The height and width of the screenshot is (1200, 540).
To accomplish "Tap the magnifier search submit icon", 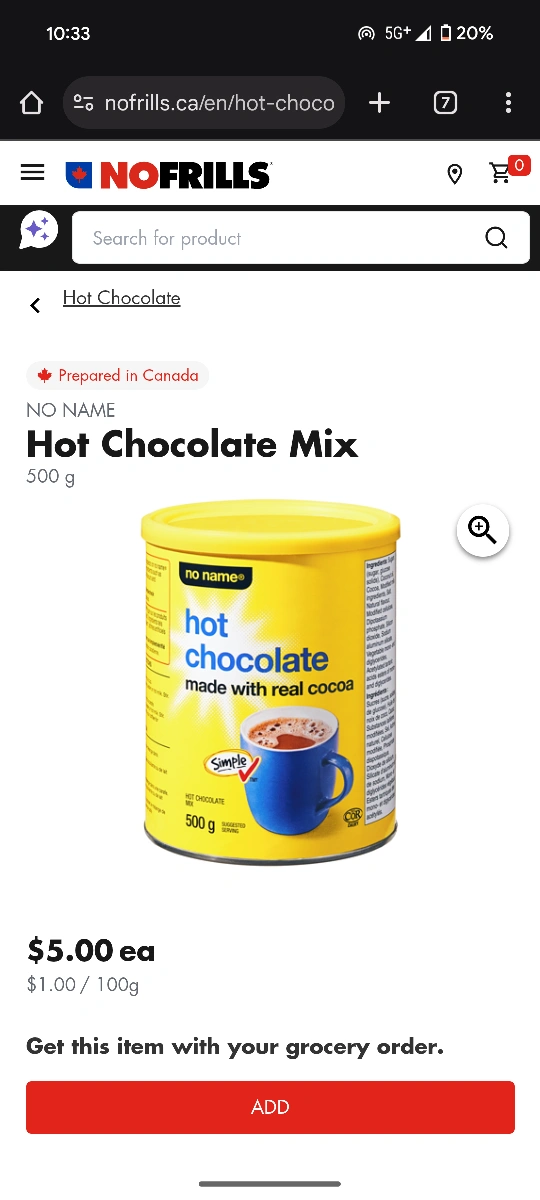I will coord(496,238).
